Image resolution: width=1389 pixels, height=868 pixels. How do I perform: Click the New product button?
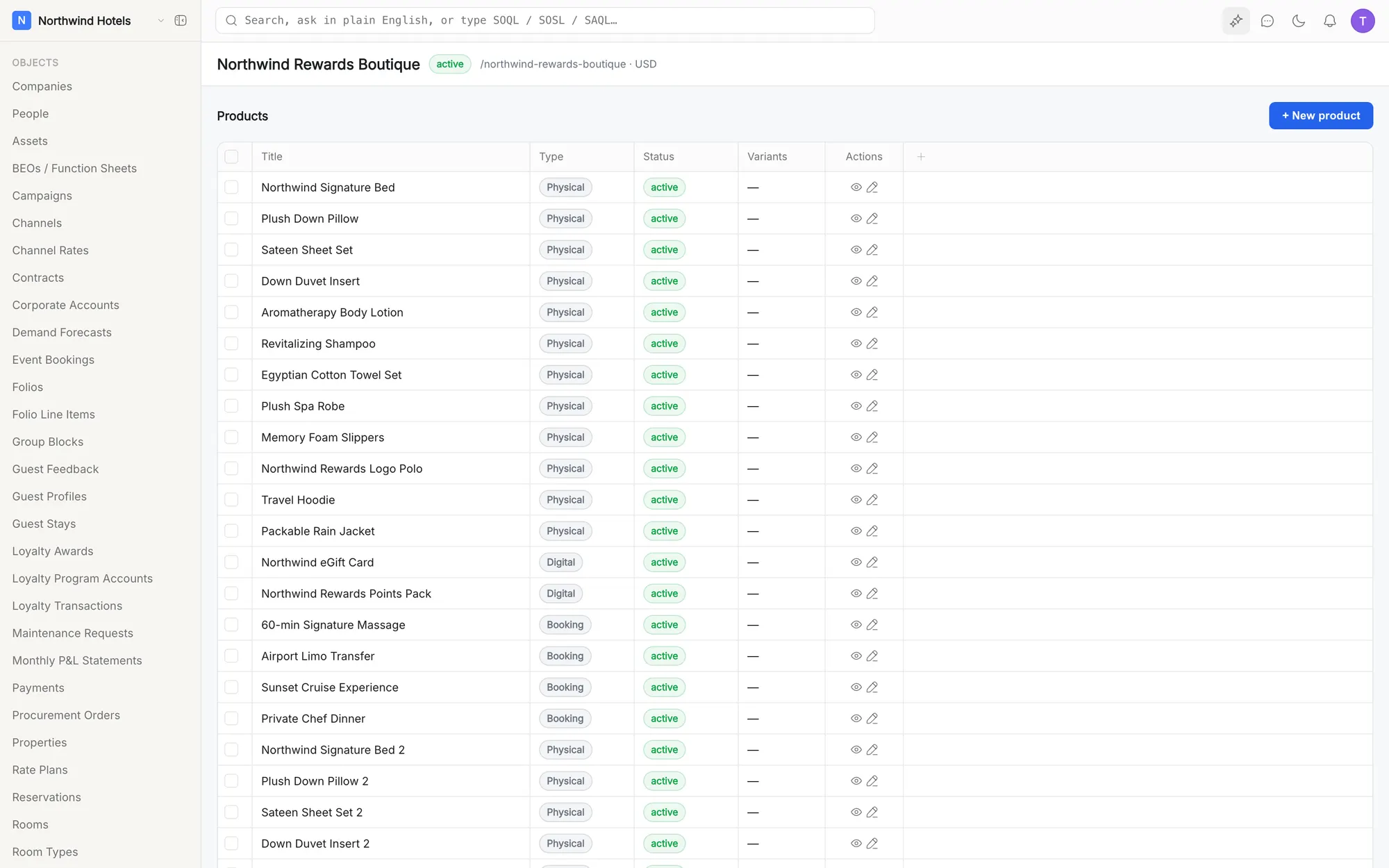(x=1320, y=116)
